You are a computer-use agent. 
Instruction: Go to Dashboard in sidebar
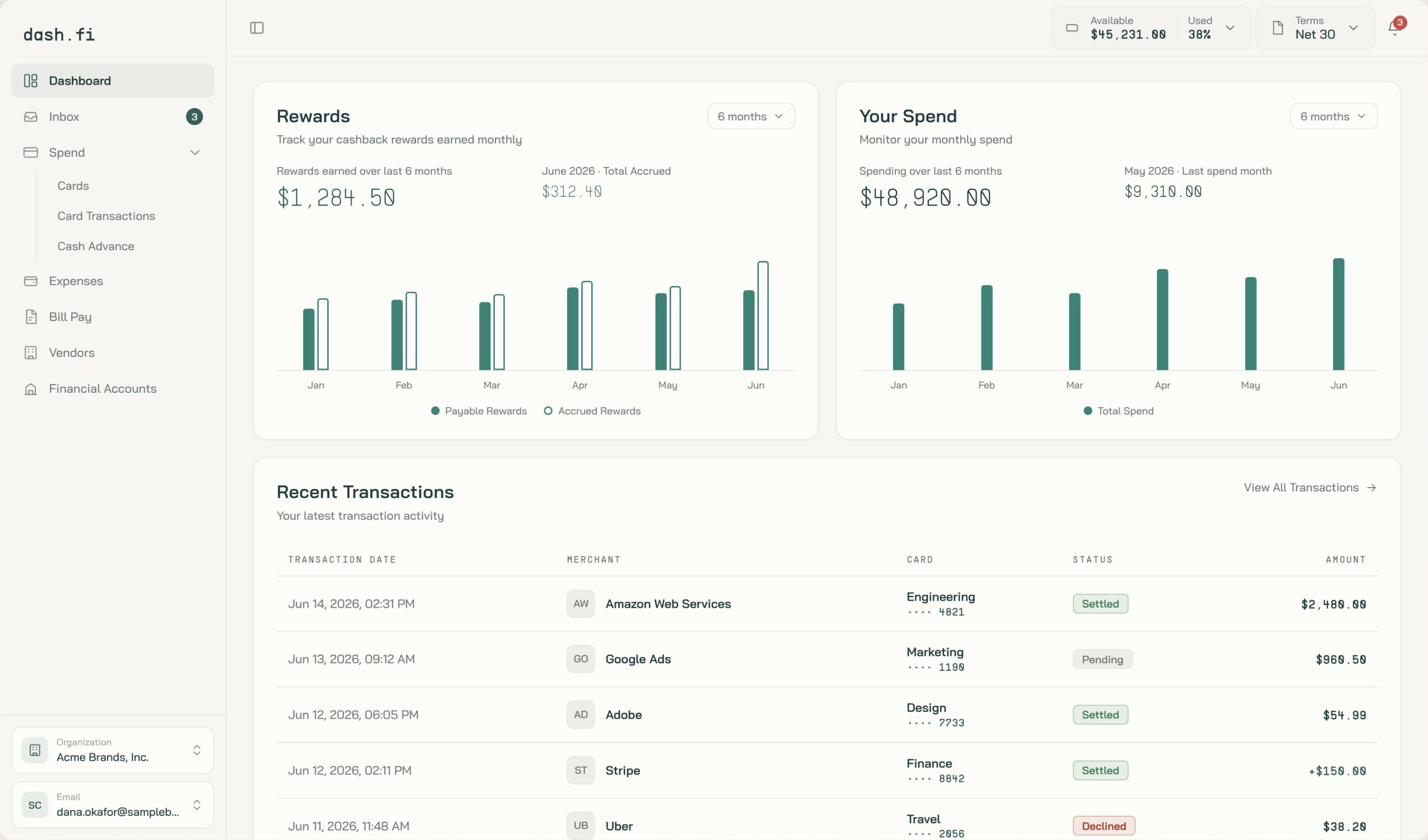point(113,81)
